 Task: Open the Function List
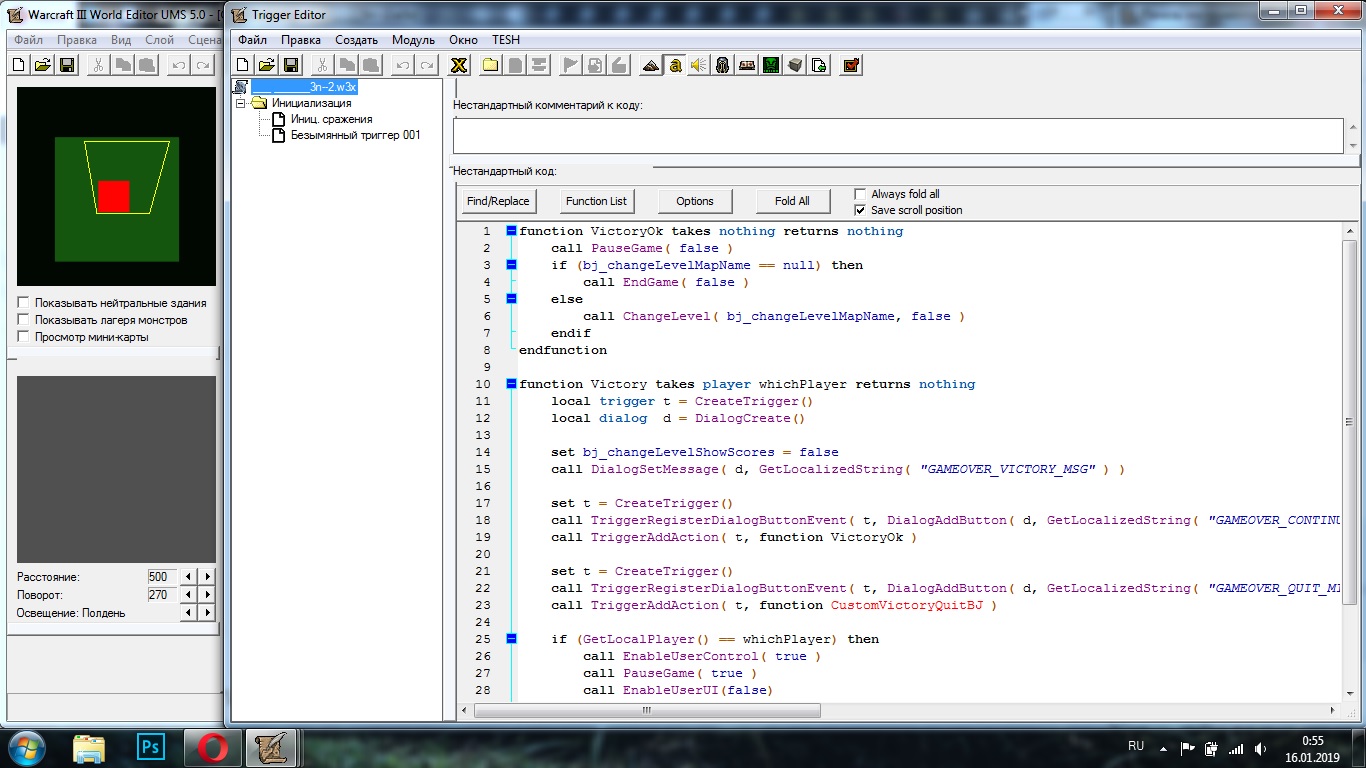(596, 201)
